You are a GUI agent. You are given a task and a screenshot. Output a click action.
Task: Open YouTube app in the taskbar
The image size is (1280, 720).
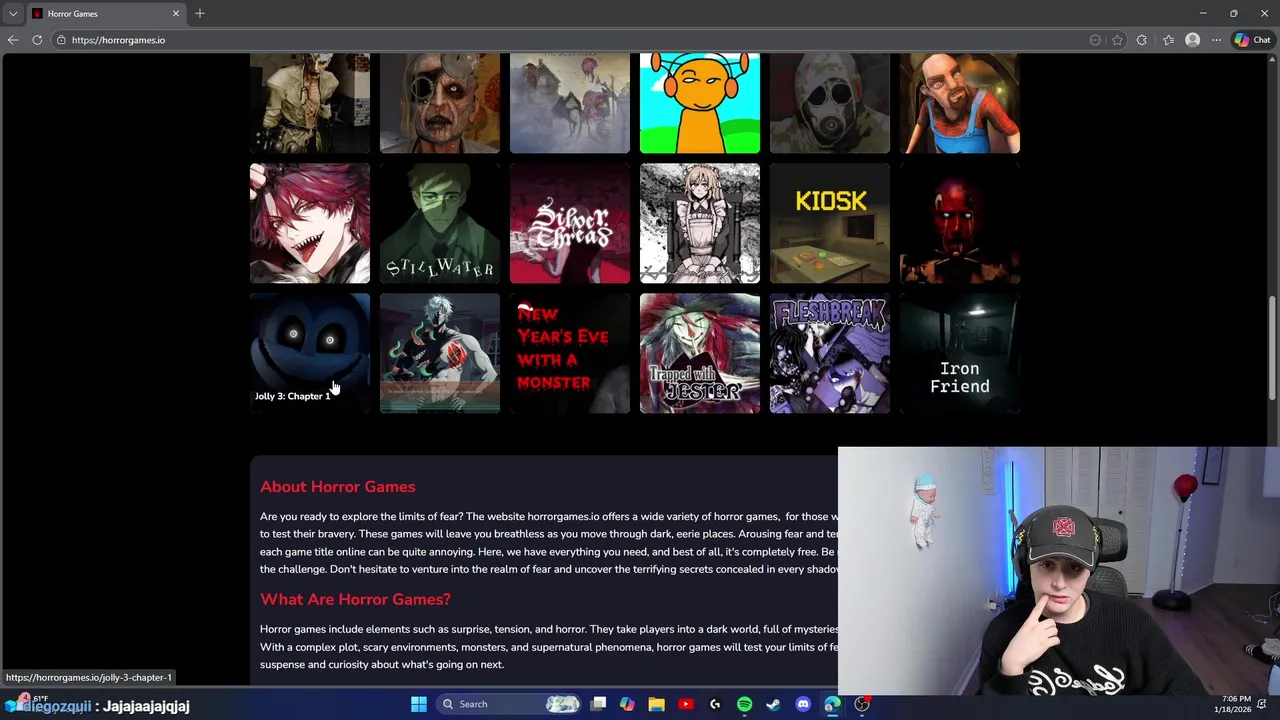[686, 704]
